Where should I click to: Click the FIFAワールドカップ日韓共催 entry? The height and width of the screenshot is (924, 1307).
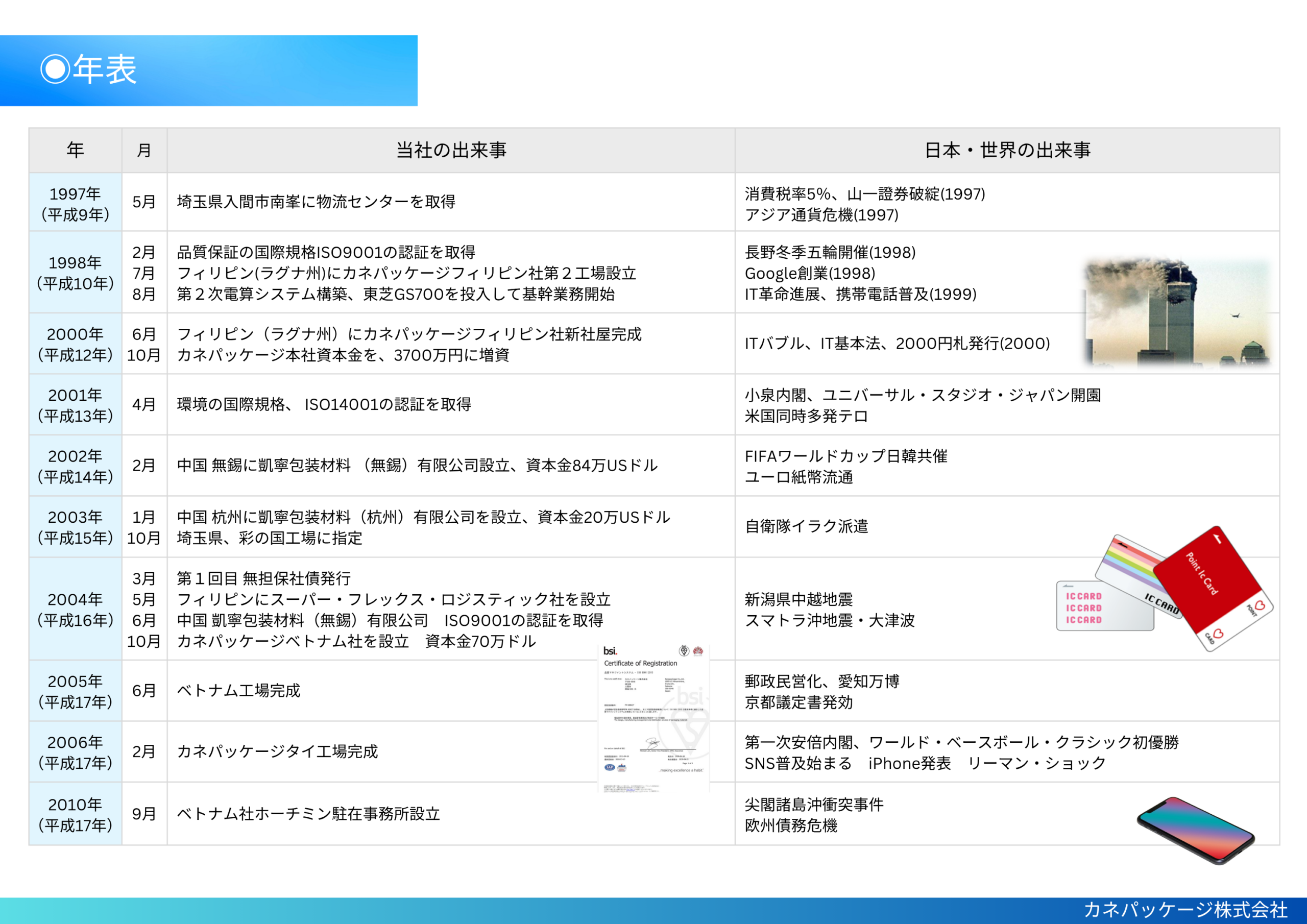pyautogui.click(x=846, y=456)
